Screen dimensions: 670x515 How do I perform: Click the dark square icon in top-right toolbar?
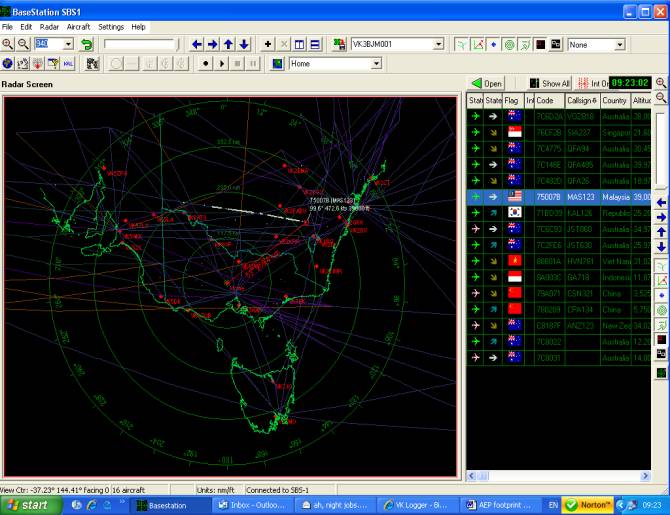[x=540, y=44]
